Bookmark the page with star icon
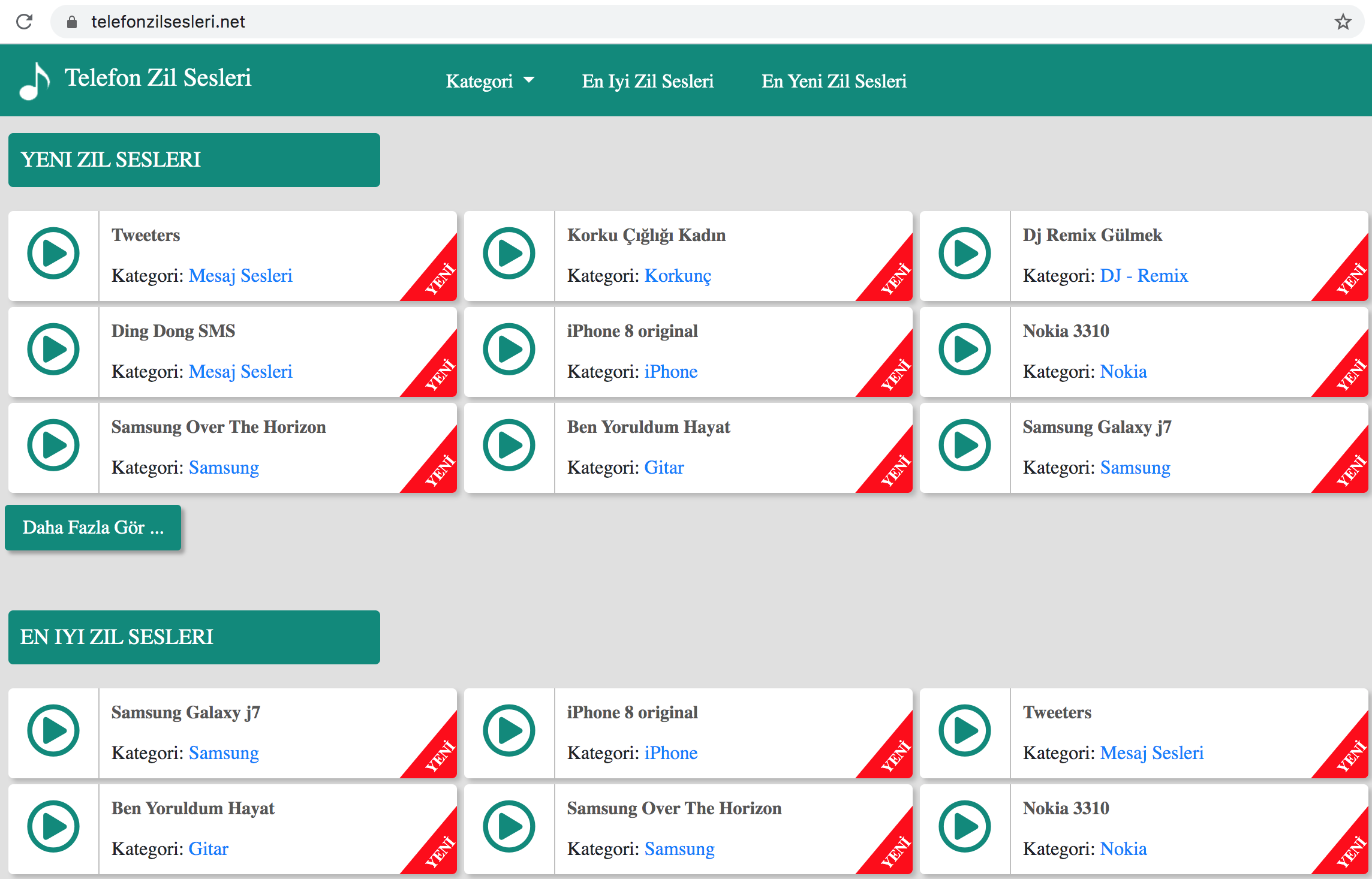 pos(1343,22)
